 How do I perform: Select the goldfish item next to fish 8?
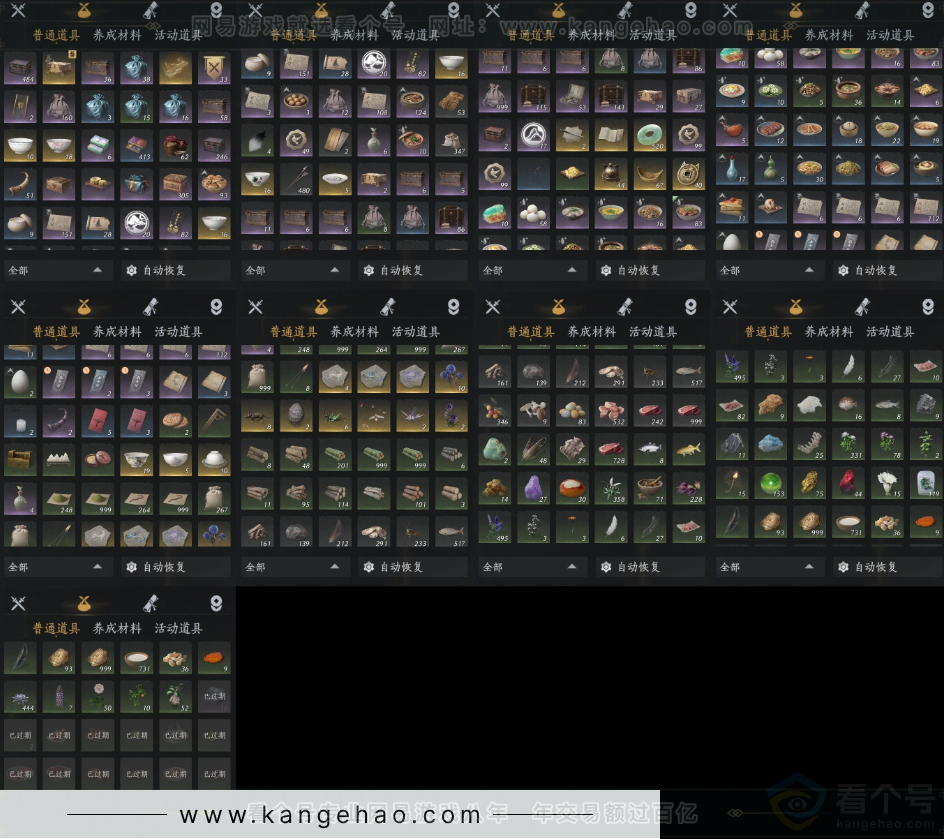click(688, 450)
